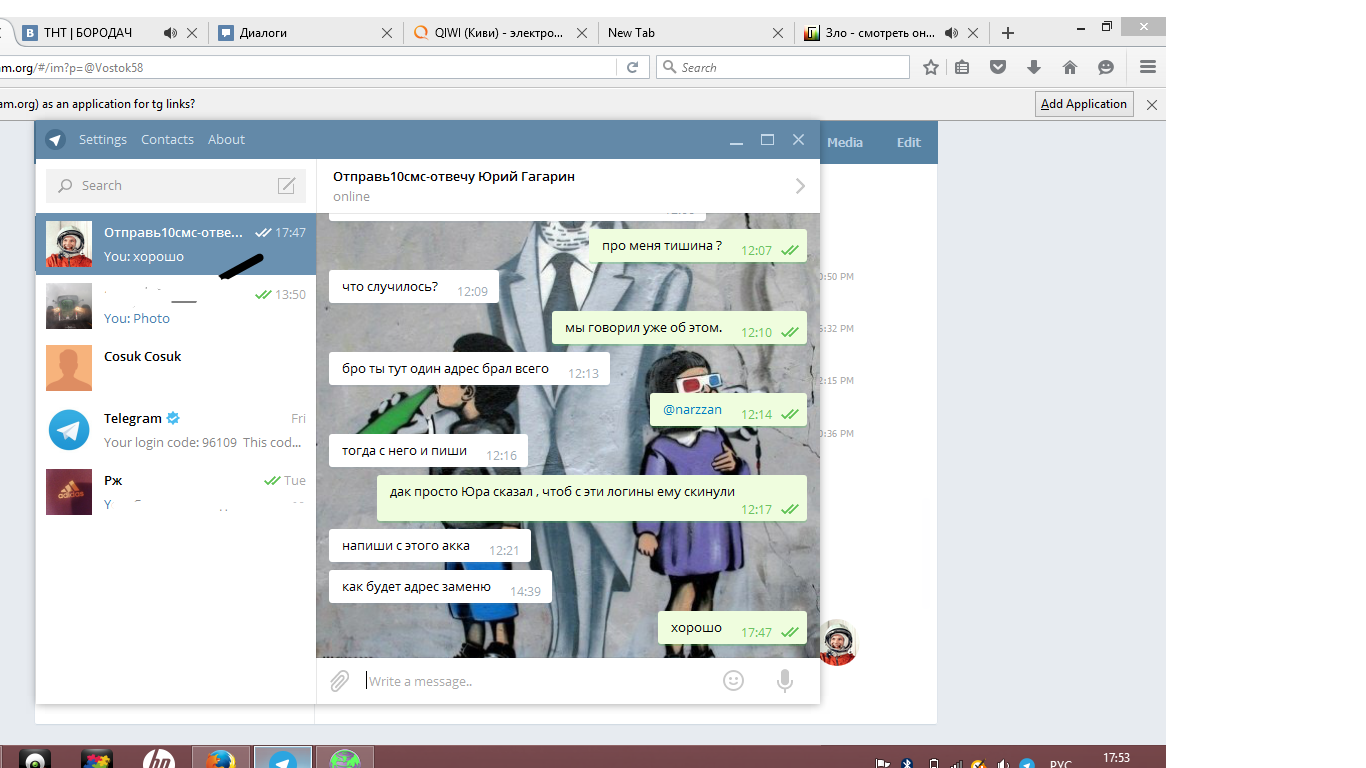
Task: Click the message "как будет адрес заменю"
Action: (440, 587)
